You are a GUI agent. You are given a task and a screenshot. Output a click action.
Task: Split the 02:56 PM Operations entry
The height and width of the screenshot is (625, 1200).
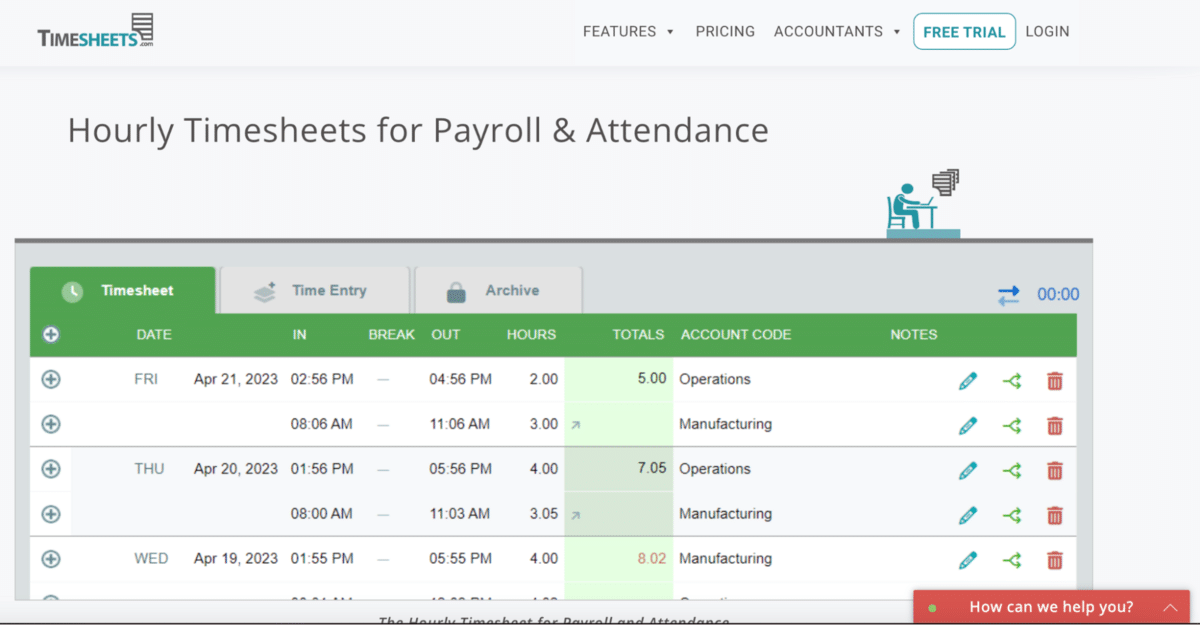[1012, 380]
